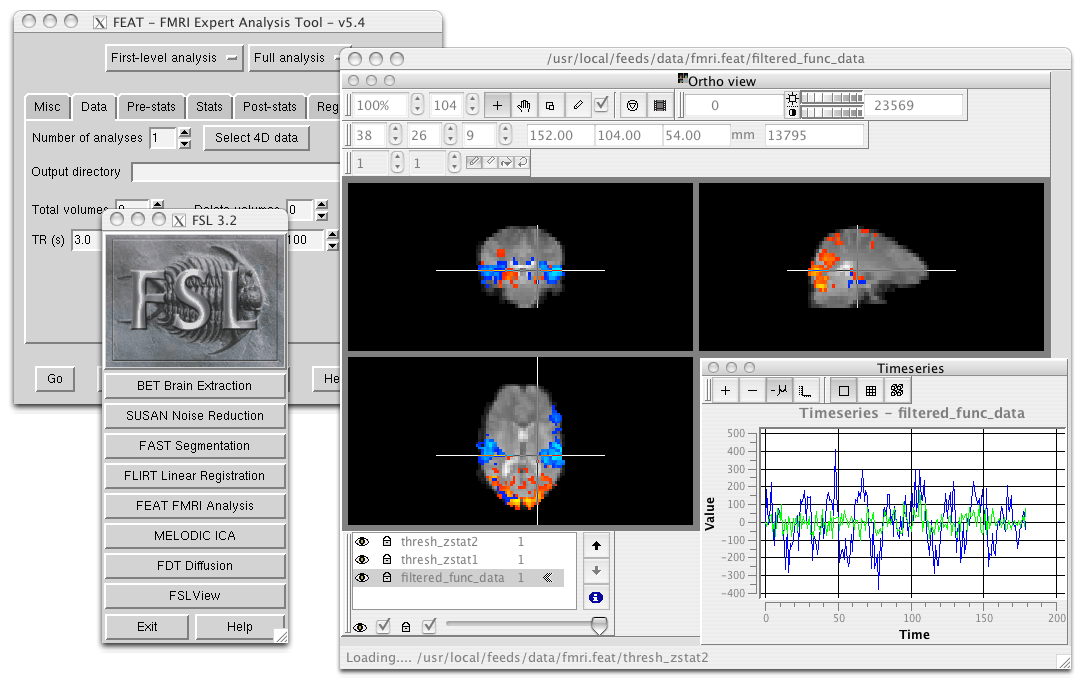Move the selected layer down with the arrow
This screenshot has width=1088, height=682.
596,571
